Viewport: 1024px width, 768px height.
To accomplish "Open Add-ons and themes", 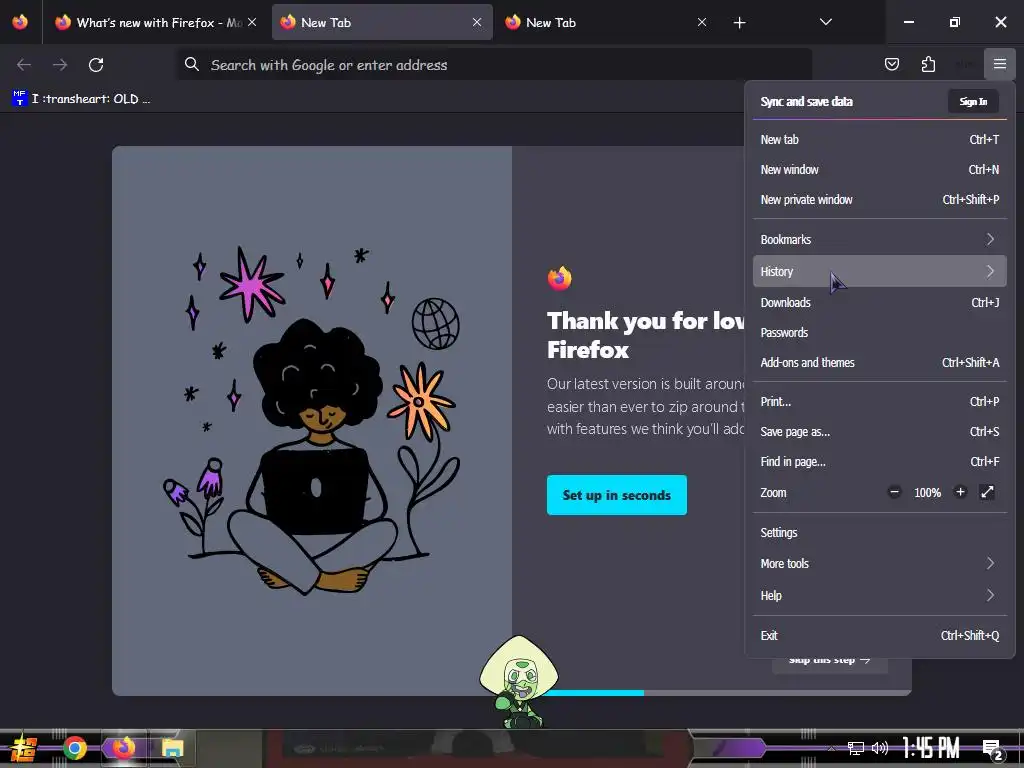I will coord(880,362).
